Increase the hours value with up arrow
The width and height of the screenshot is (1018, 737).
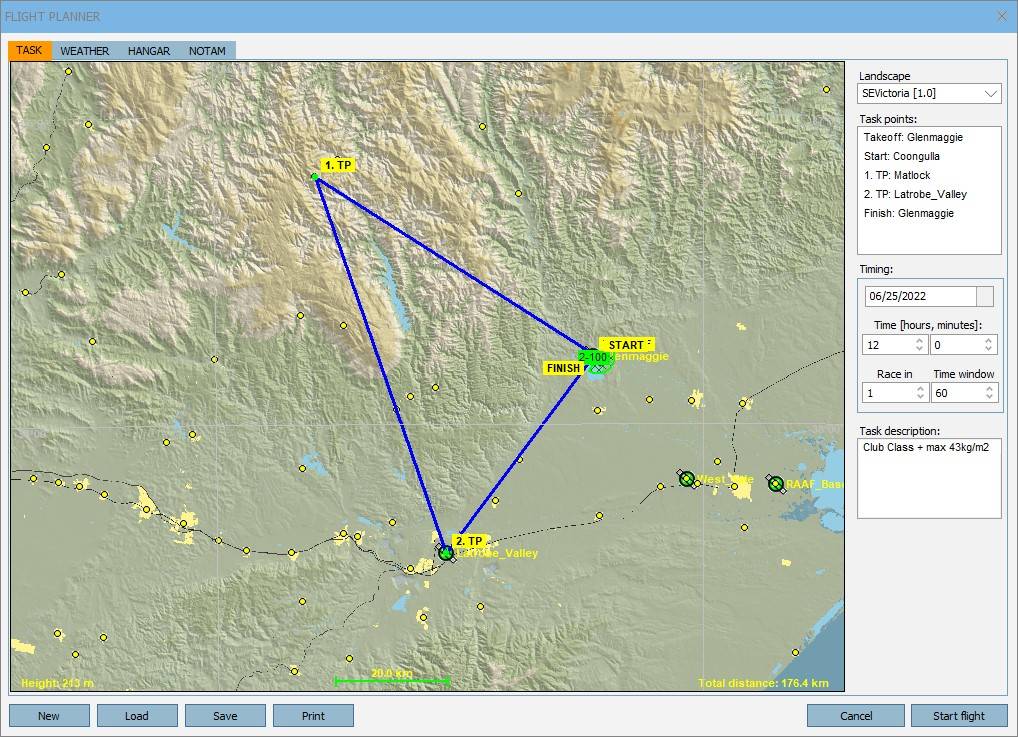tap(920, 340)
